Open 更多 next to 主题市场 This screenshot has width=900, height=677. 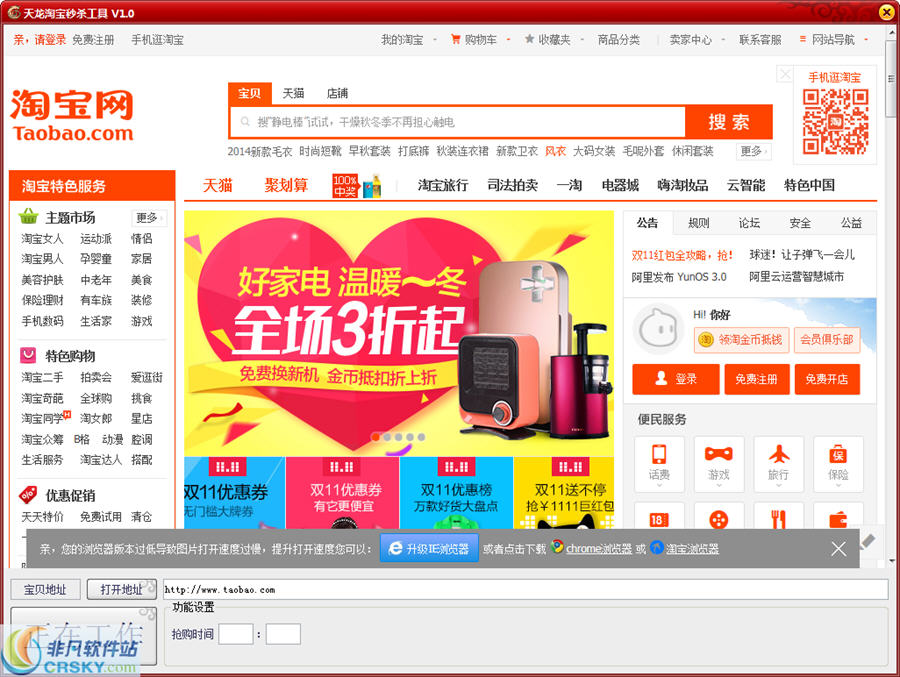[x=148, y=218]
